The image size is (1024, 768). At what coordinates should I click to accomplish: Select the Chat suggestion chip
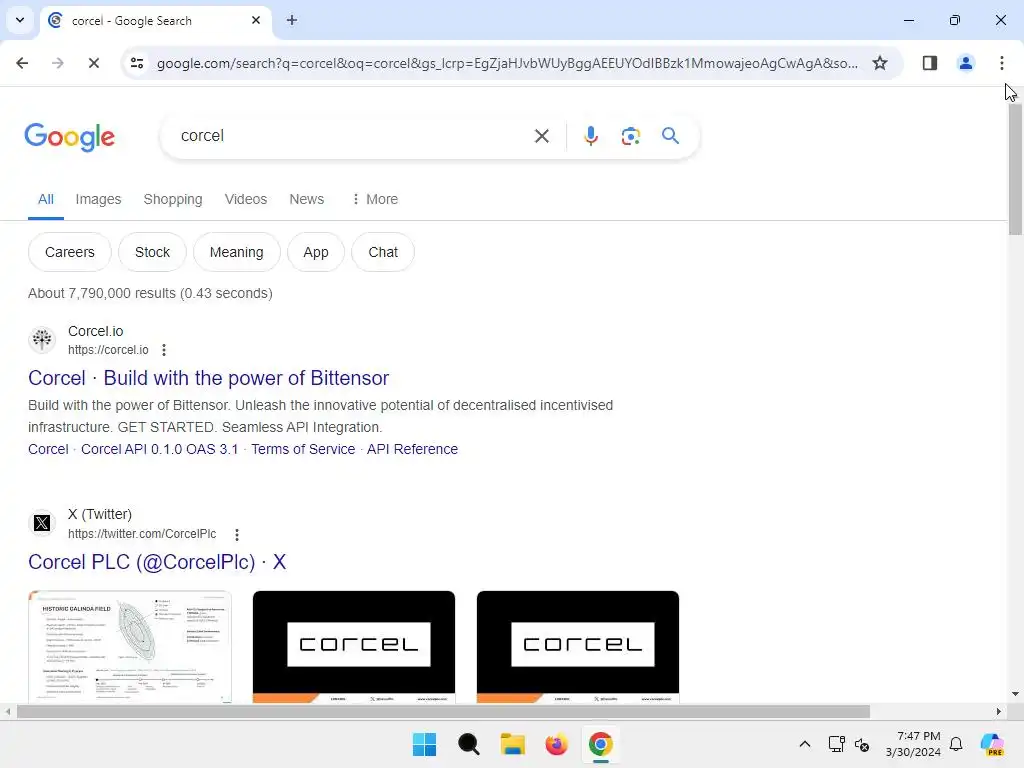click(383, 252)
